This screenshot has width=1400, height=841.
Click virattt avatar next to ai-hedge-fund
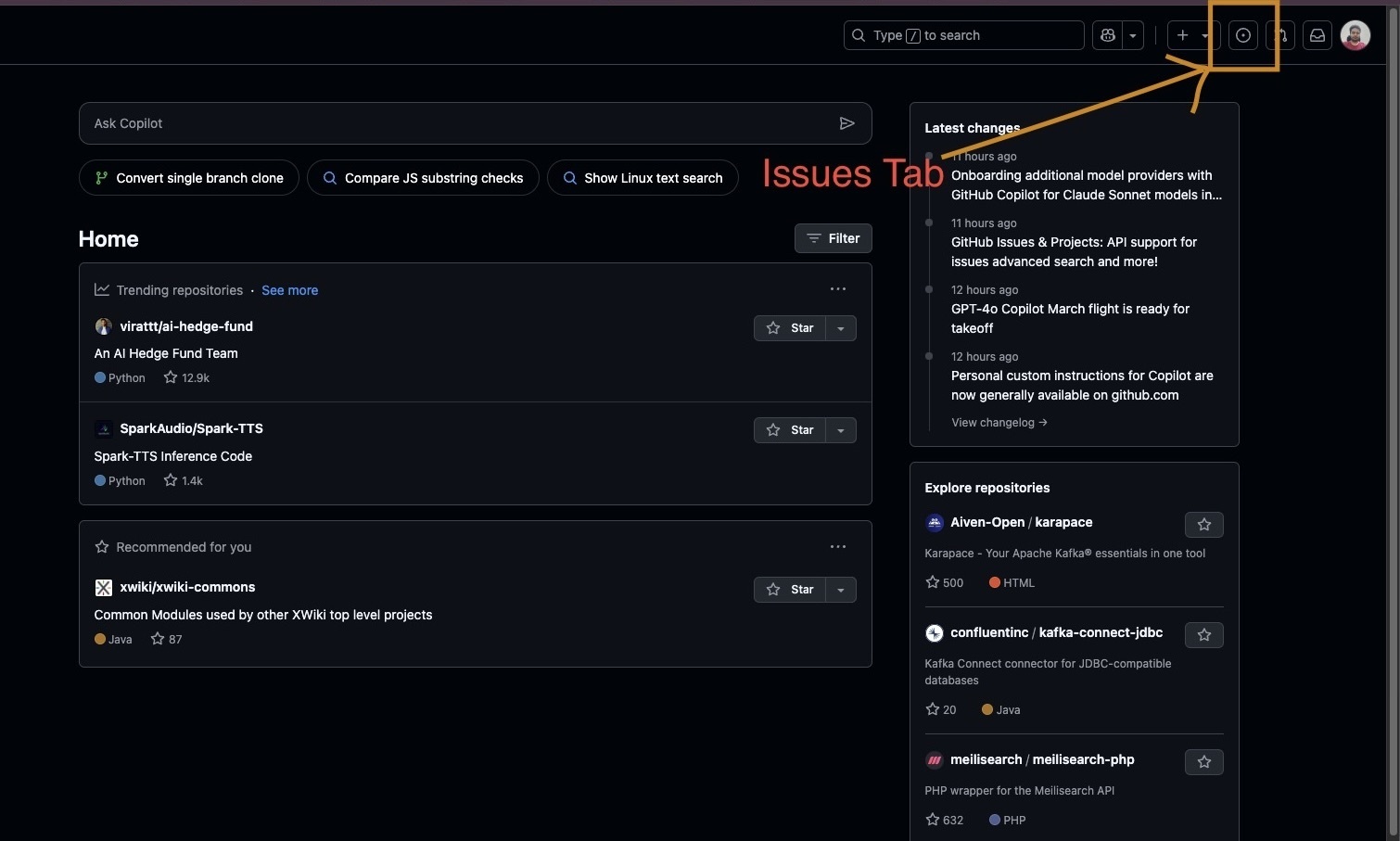pos(104,326)
